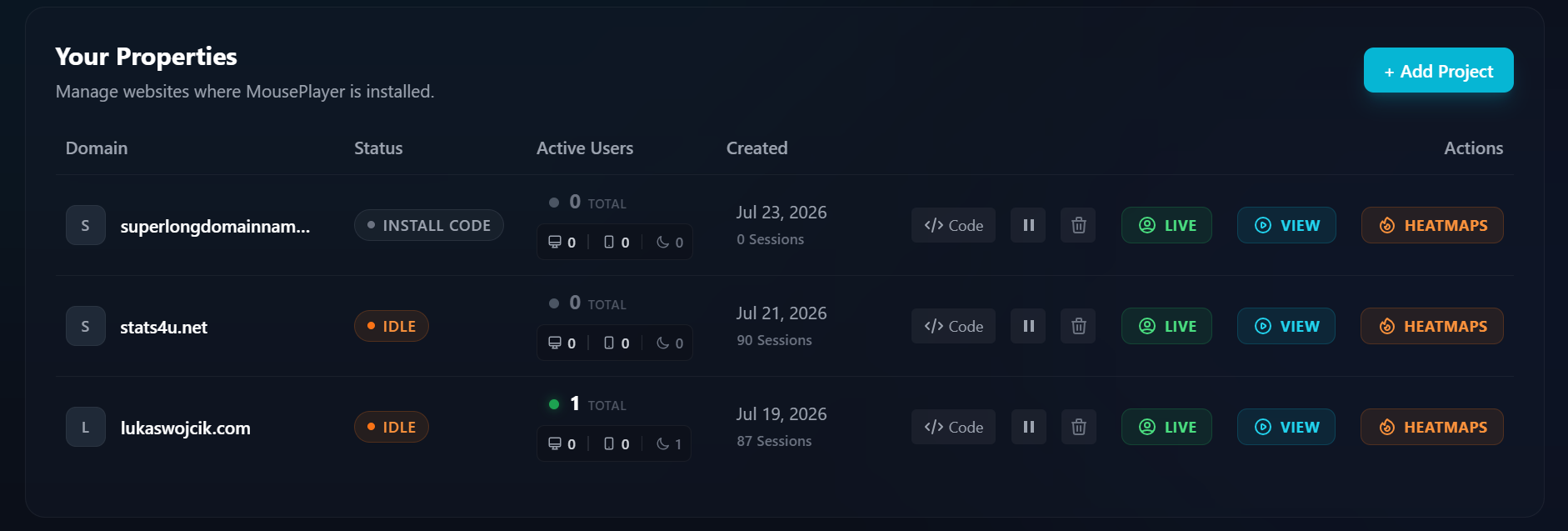
Task: Click green active dot for lukaswojcik.com total
Action: click(554, 404)
